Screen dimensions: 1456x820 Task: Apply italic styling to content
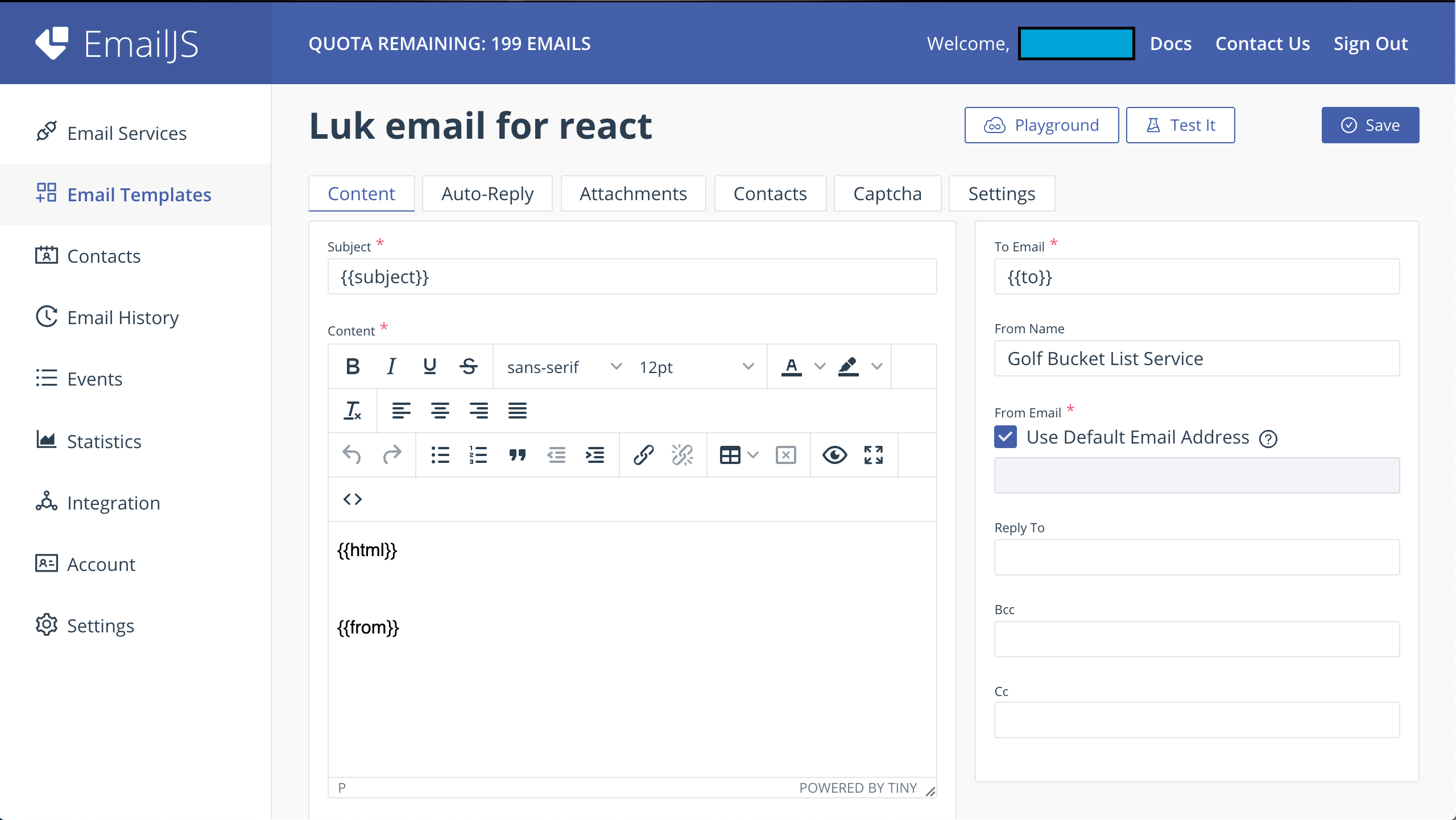coord(391,366)
